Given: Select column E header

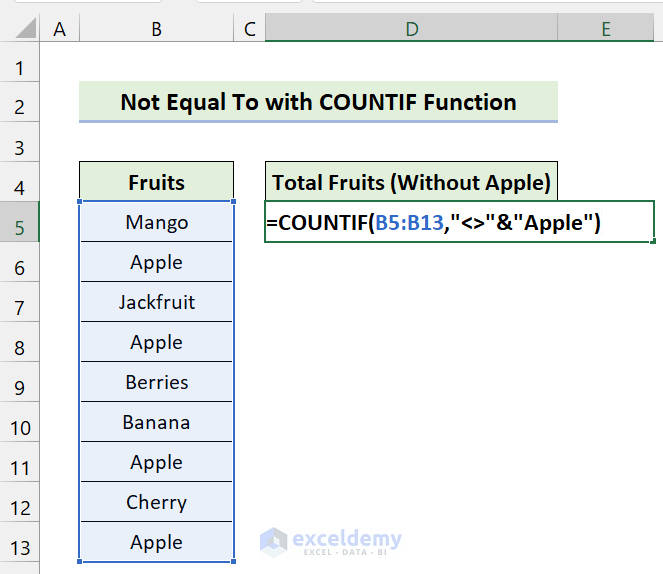Looking at the screenshot, I should click(x=606, y=30).
